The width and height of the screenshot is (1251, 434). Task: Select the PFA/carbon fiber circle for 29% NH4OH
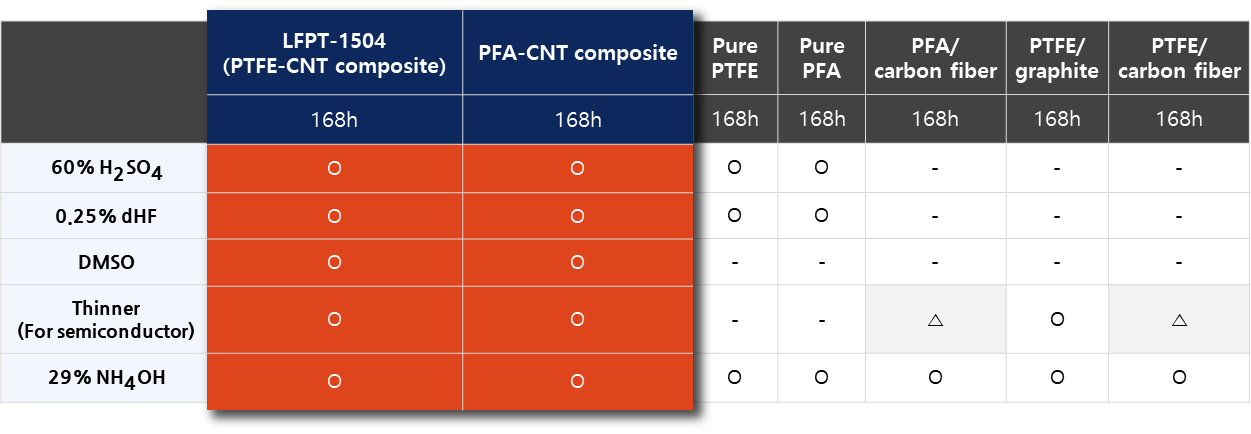(935, 378)
